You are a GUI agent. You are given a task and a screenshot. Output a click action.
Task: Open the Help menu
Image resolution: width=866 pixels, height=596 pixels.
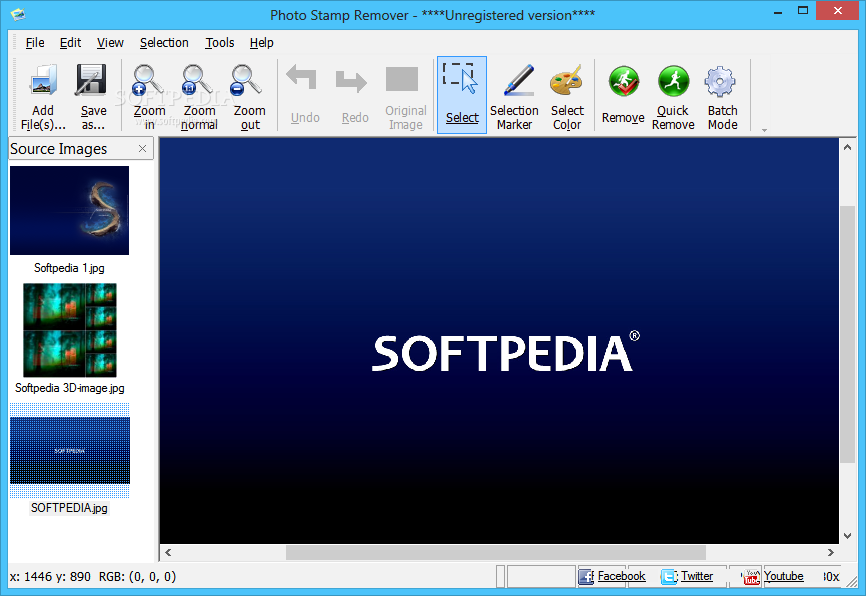click(261, 43)
